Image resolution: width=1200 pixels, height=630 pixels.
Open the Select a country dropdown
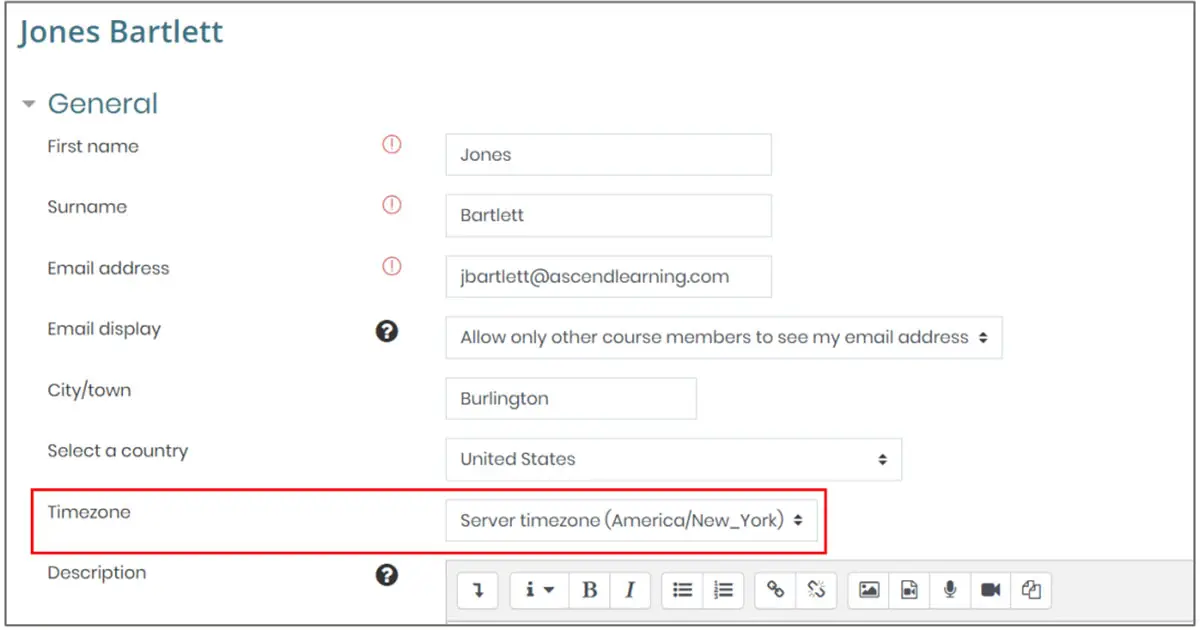pyautogui.click(x=674, y=459)
